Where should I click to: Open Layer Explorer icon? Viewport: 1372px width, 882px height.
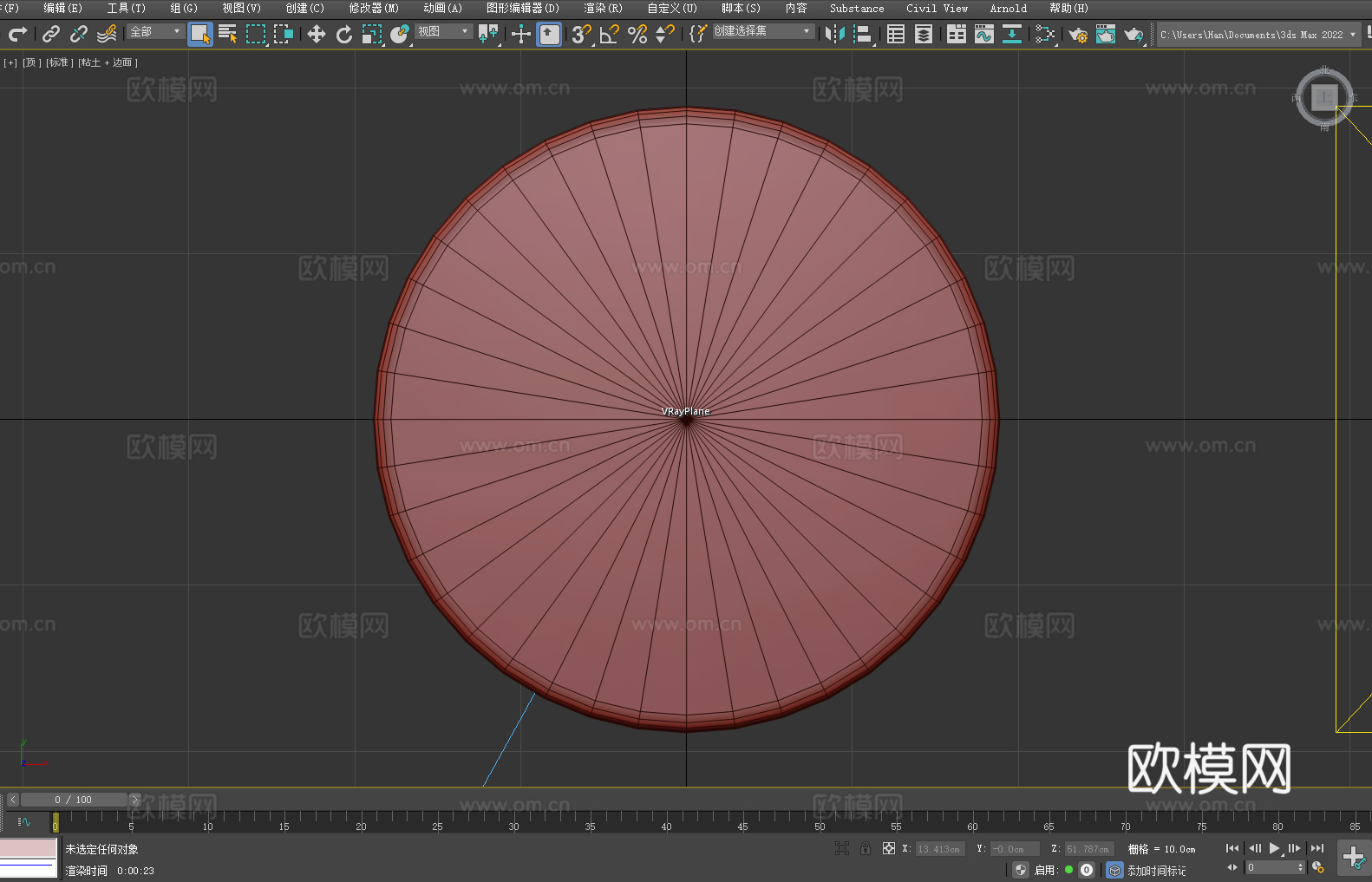point(924,34)
